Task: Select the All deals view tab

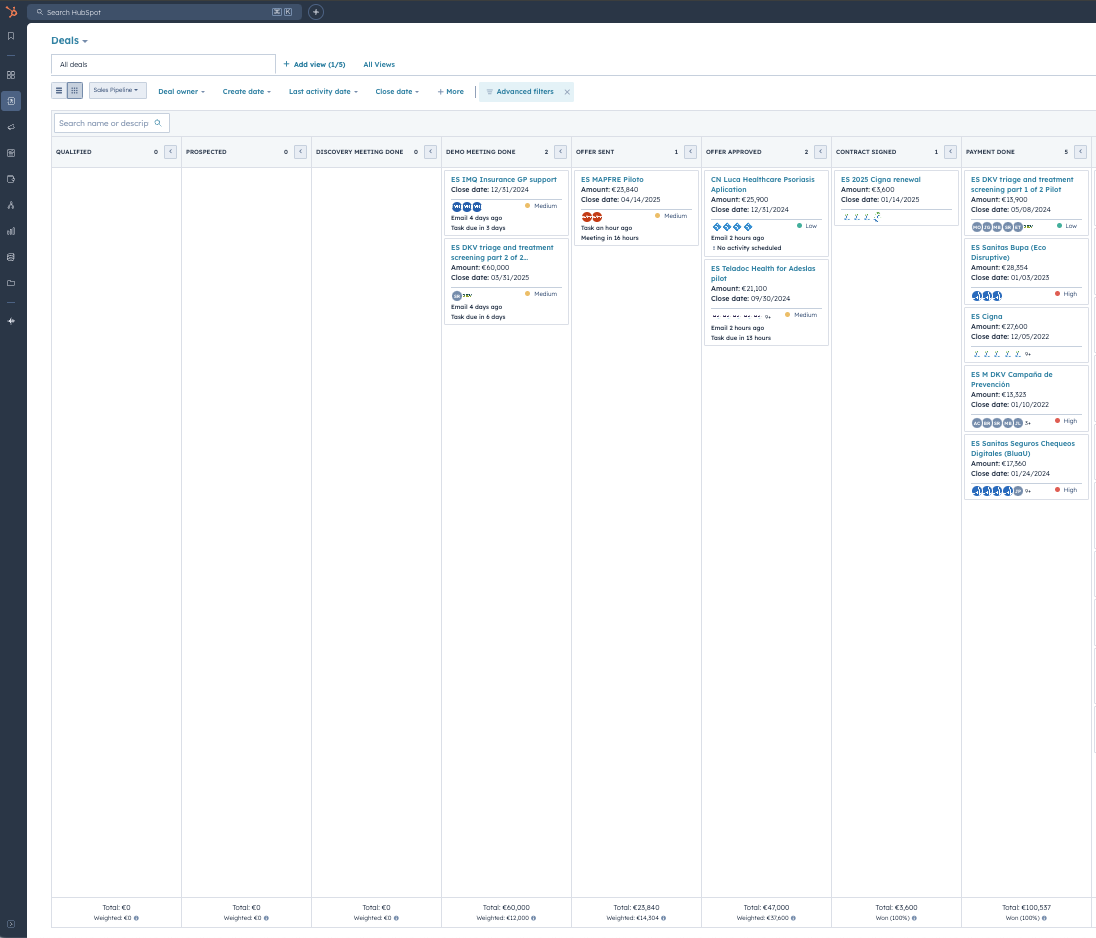Action: pos(163,65)
